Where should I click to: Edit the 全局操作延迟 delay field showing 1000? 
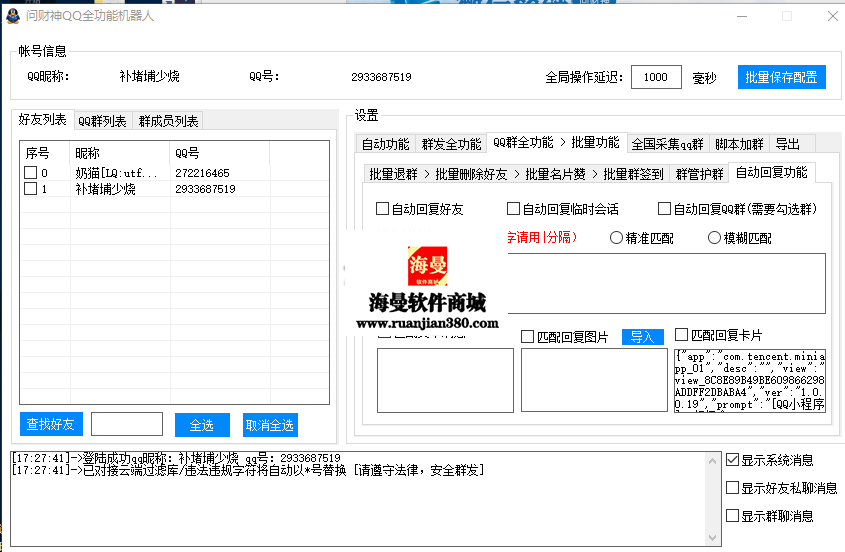(656, 77)
